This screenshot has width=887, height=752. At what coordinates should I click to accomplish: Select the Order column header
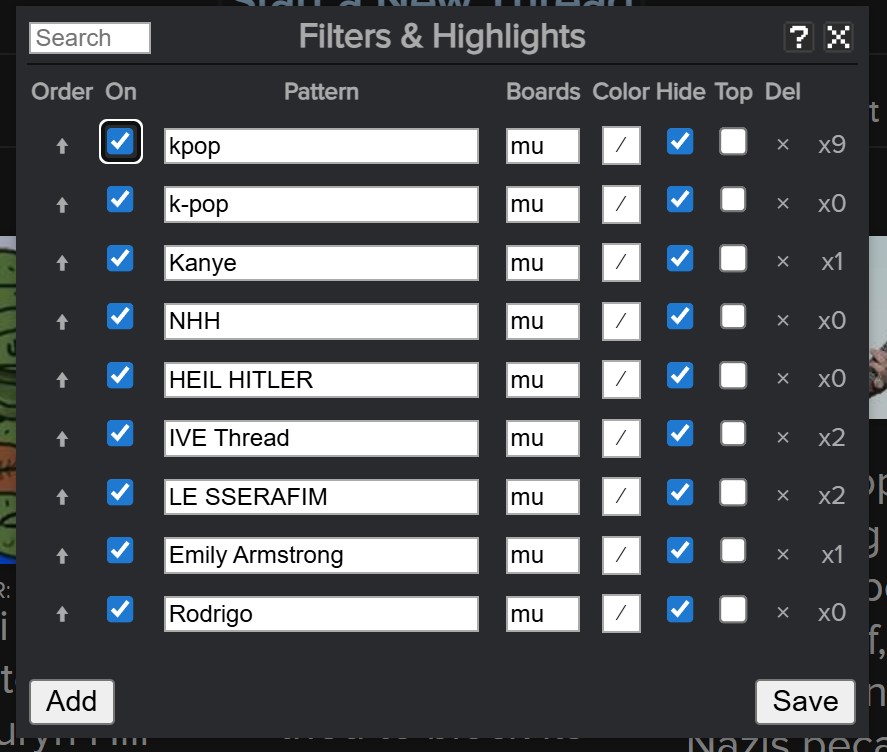click(62, 92)
